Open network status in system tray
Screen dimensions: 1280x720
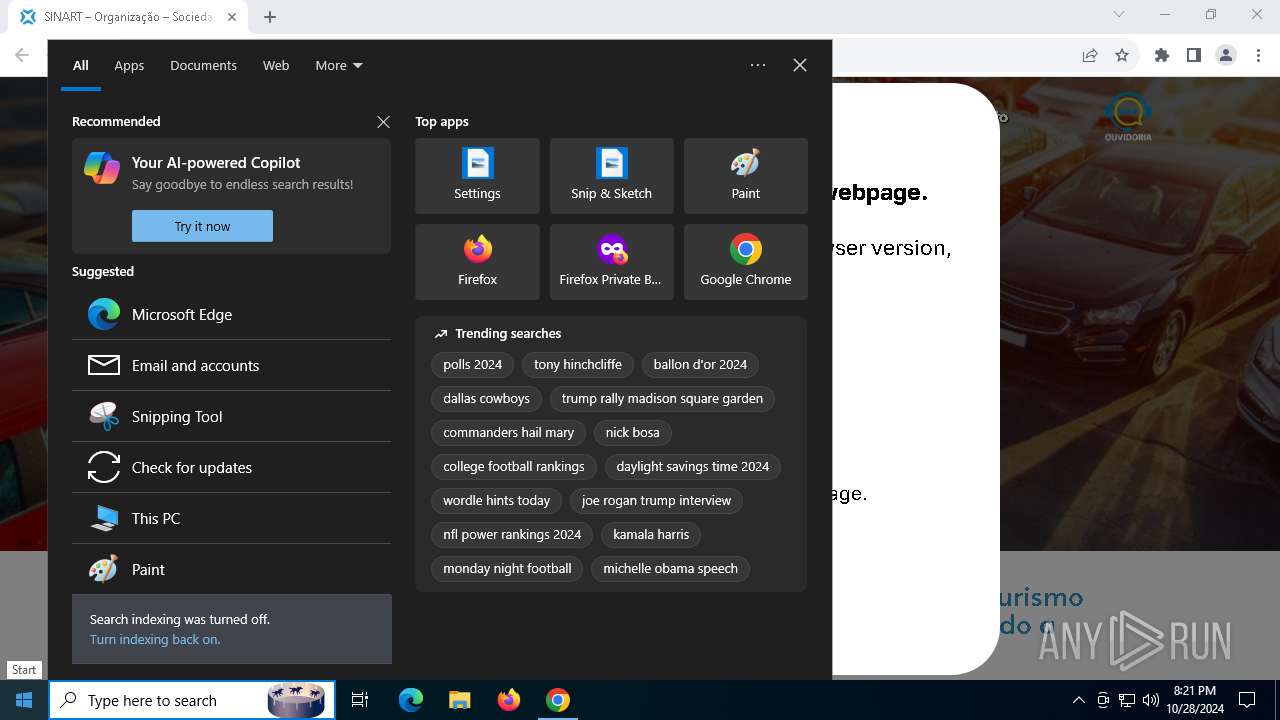tap(1127, 700)
